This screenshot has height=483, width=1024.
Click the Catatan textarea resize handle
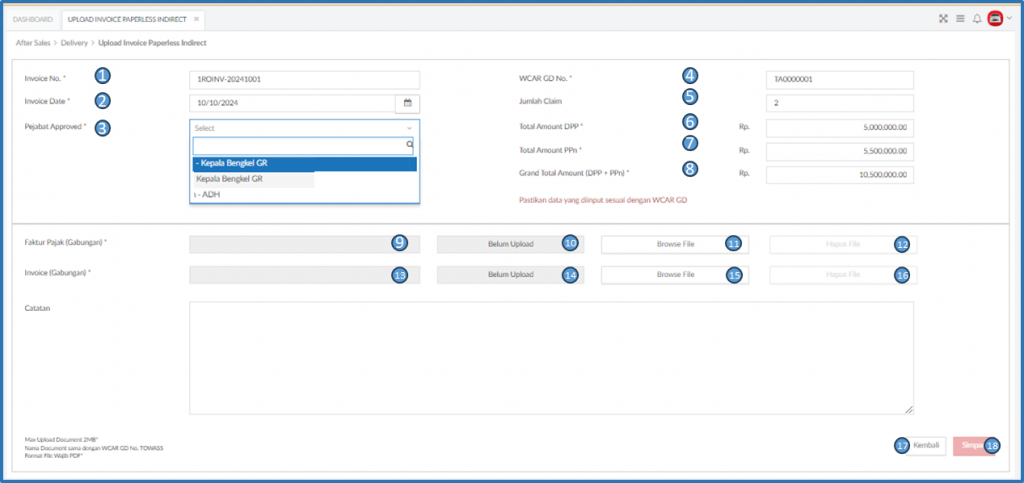click(x=909, y=410)
